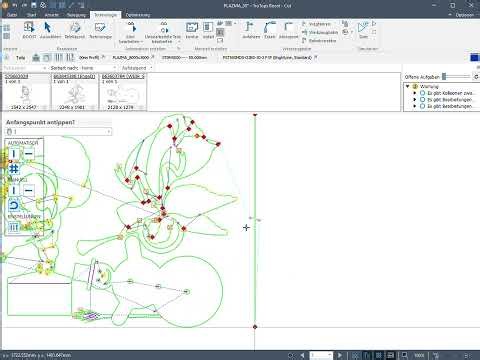The width and height of the screenshot is (480, 360).
Task: Open the Optionen menu at top right
Action: 464,15
